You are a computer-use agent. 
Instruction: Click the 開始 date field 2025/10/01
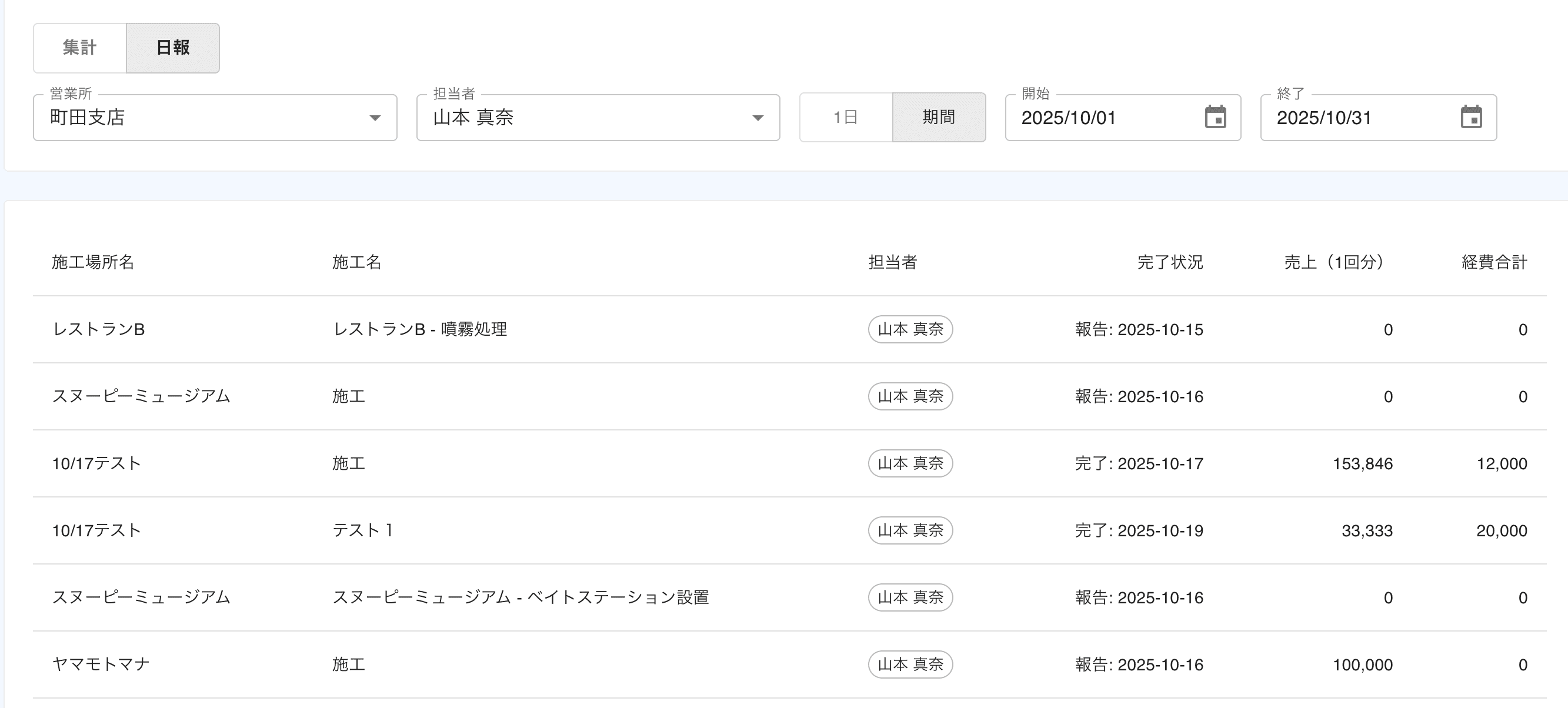pyautogui.click(x=1096, y=118)
